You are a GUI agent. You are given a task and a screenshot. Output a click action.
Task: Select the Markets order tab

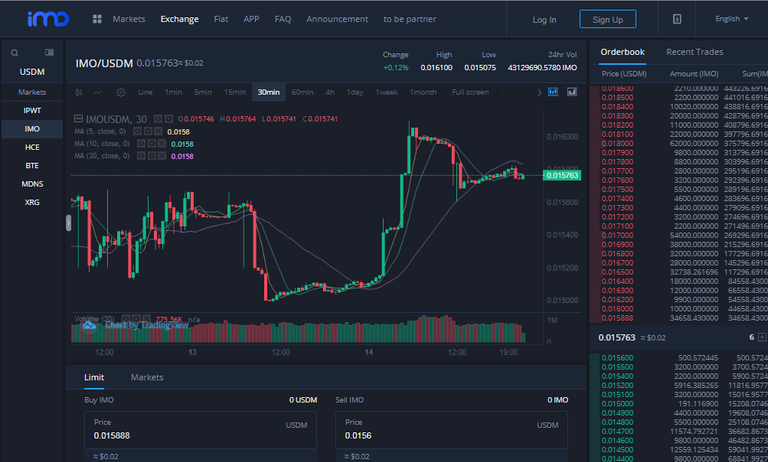[x=147, y=377]
